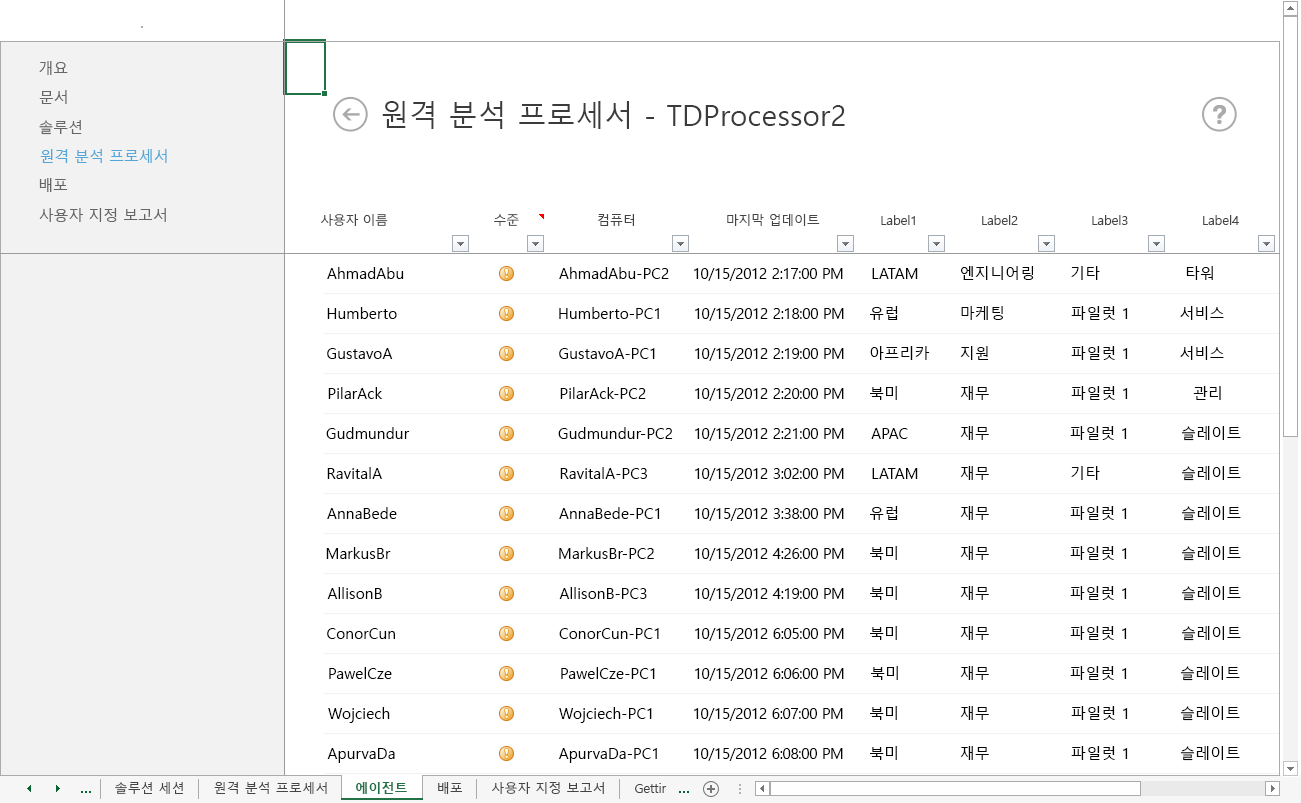1301x803 pixels.
Task: Click warning icon in Gudmundur row
Action: click(506, 433)
